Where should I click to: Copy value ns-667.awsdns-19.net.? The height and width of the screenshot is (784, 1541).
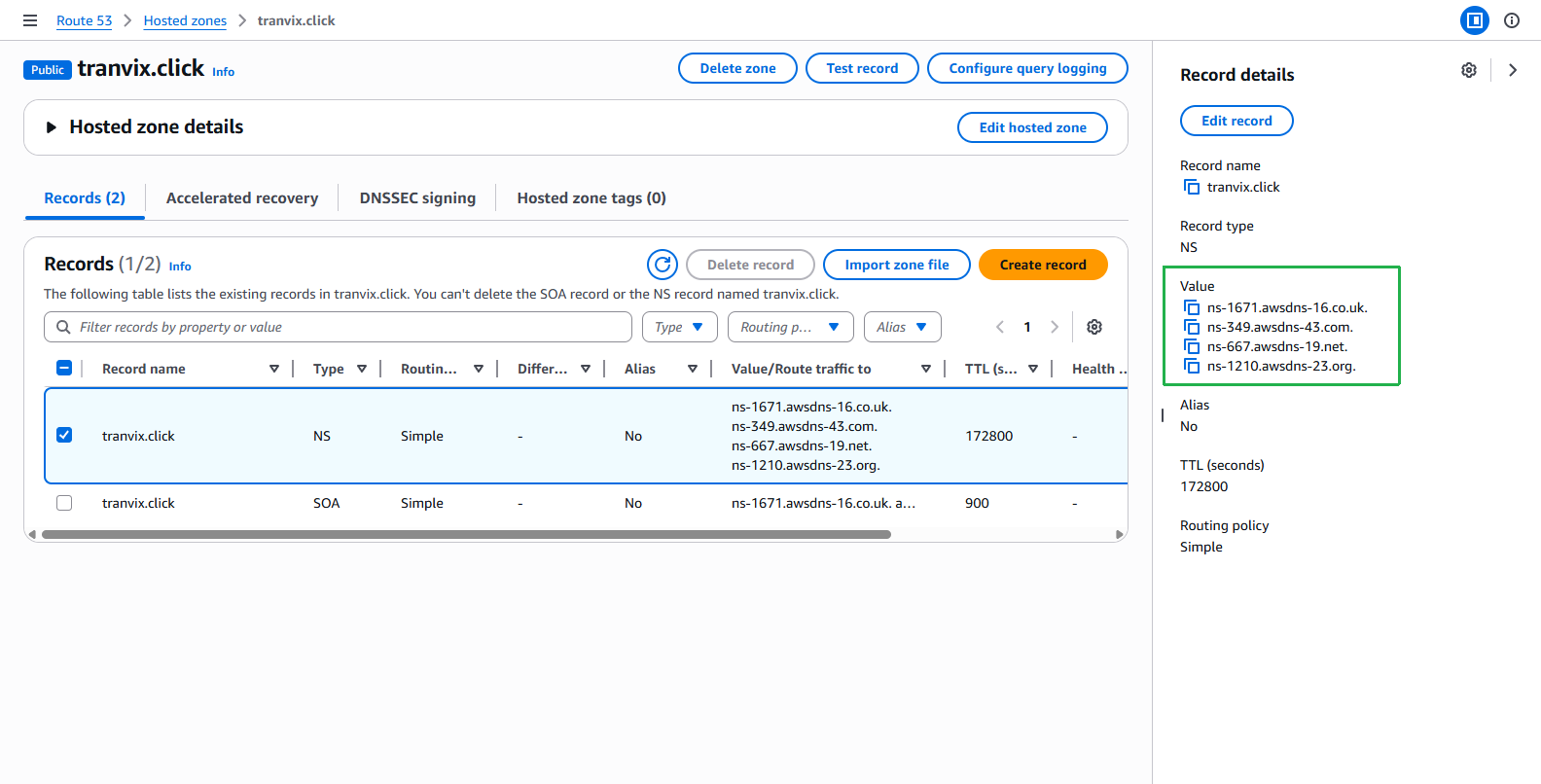1192,346
